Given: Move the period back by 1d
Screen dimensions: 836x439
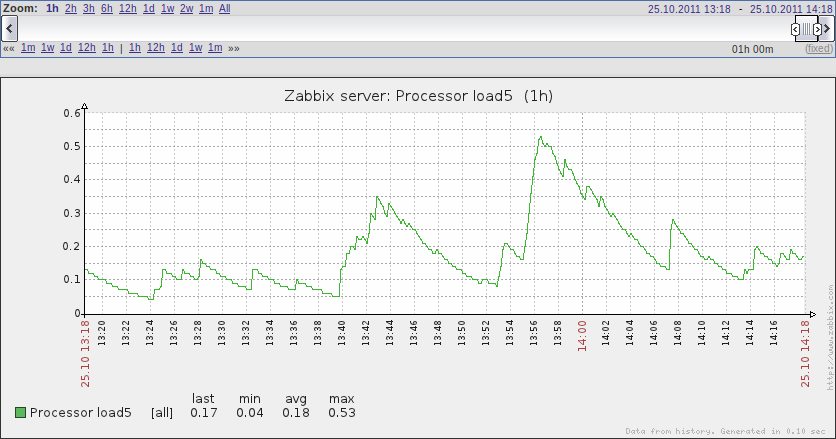Looking at the screenshot, I should [x=66, y=47].
